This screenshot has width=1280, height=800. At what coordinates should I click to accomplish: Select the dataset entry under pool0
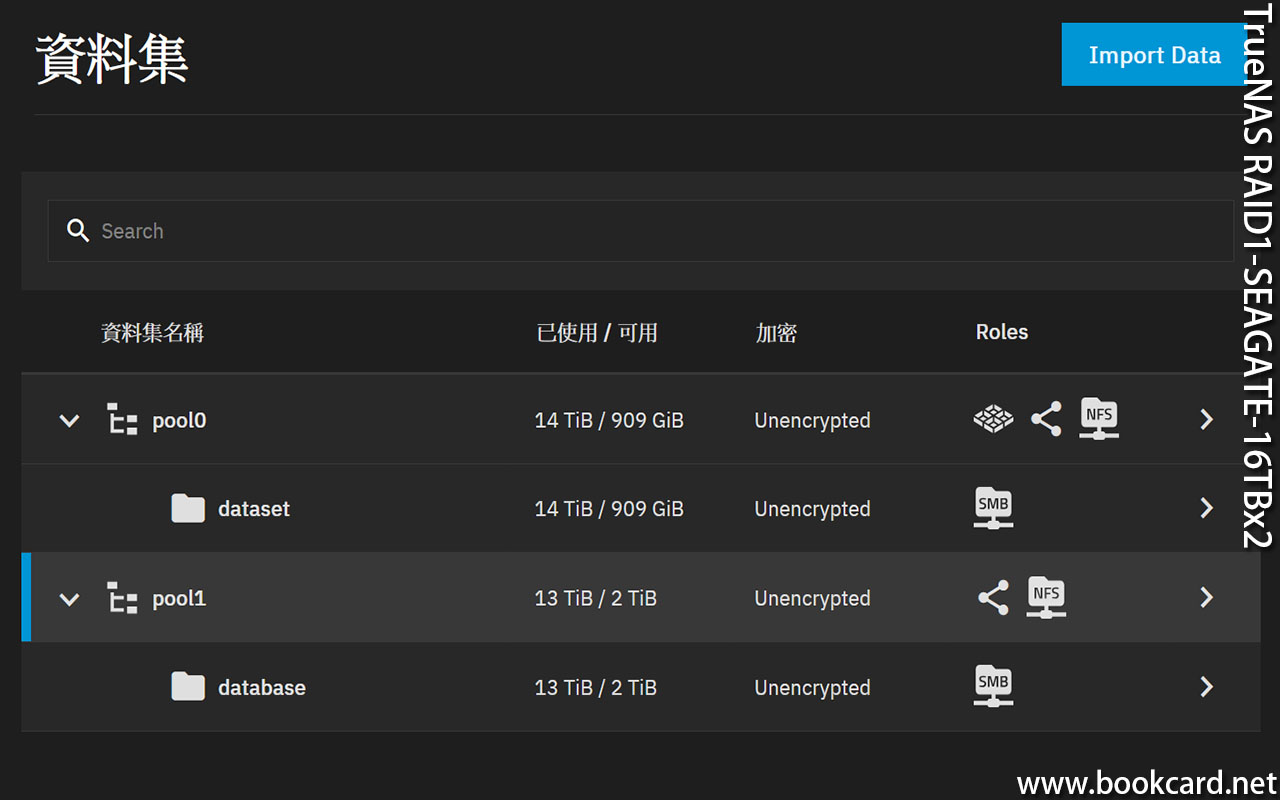[254, 509]
